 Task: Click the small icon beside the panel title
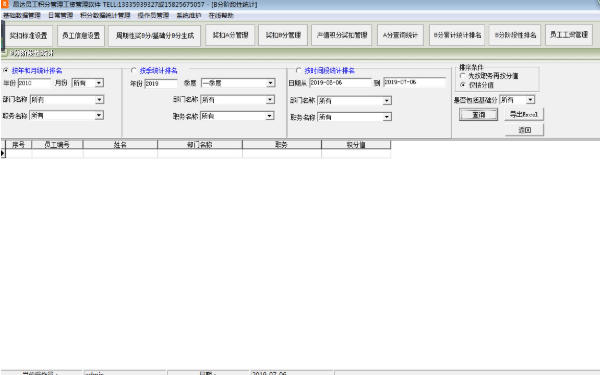click(x=4, y=53)
